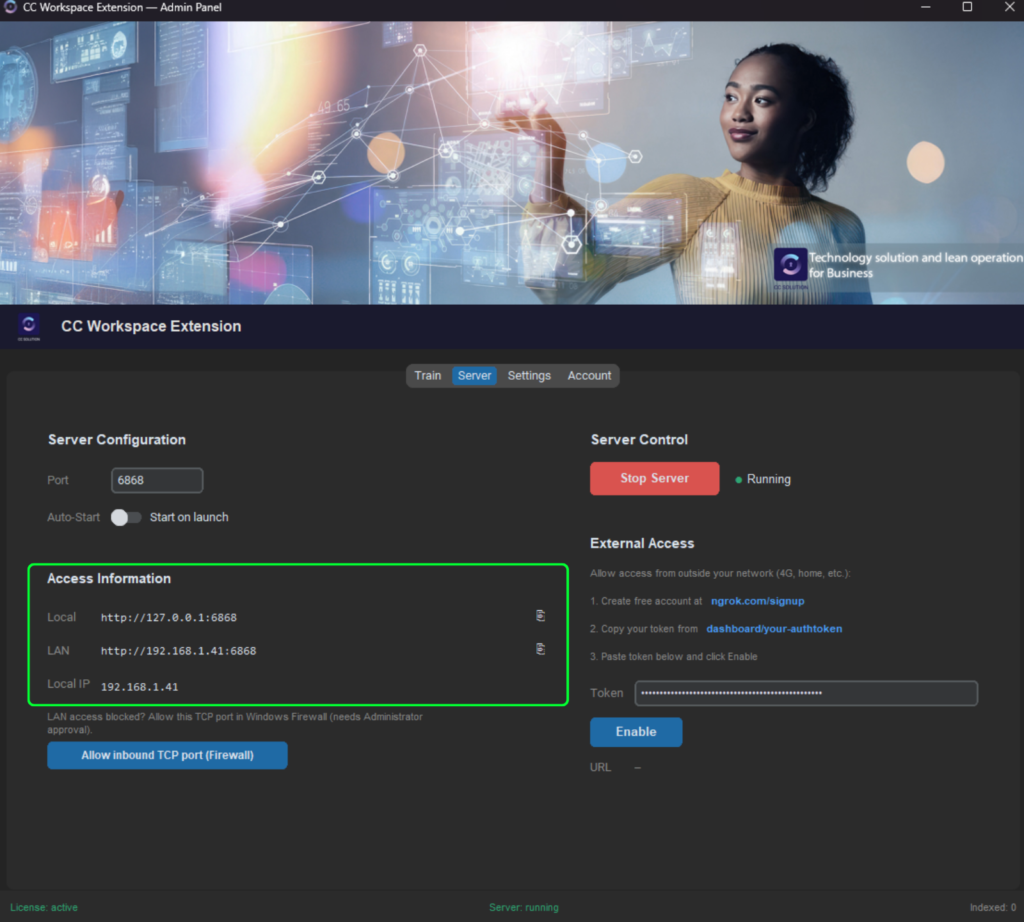The width and height of the screenshot is (1024, 922).
Task: Click the Enable button under Token
Action: [636, 732]
